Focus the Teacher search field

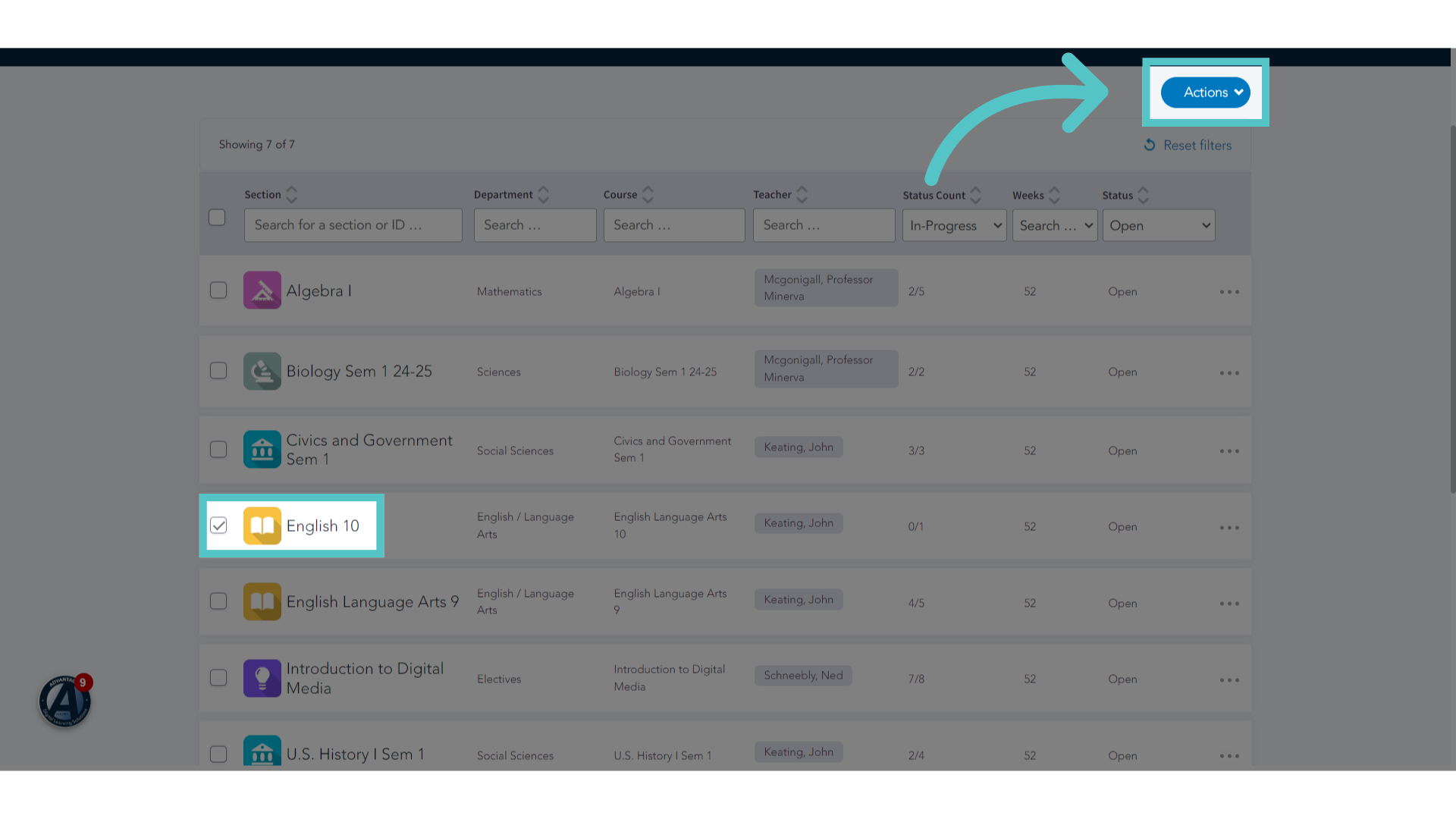pyautogui.click(x=824, y=225)
